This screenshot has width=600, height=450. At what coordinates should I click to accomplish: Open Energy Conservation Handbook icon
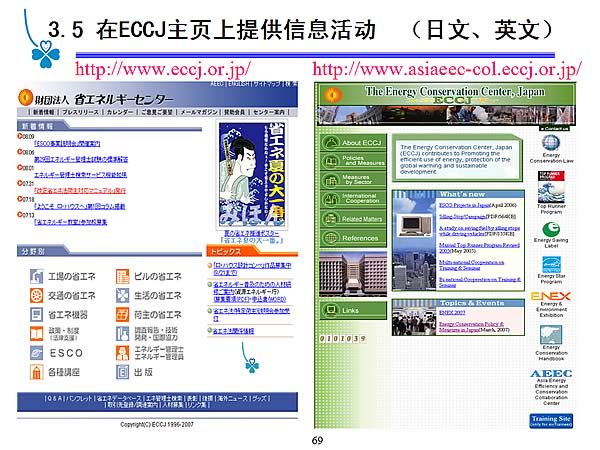click(x=551, y=335)
